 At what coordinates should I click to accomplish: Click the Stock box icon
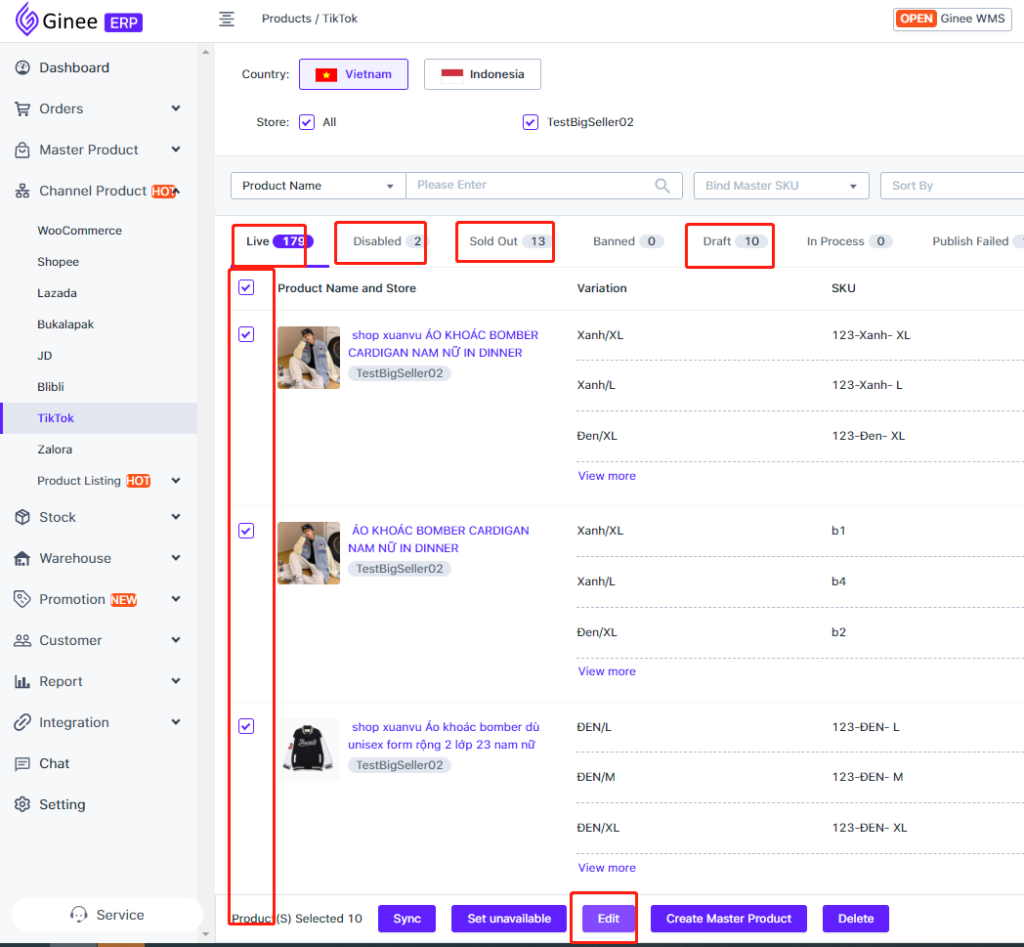[22, 517]
